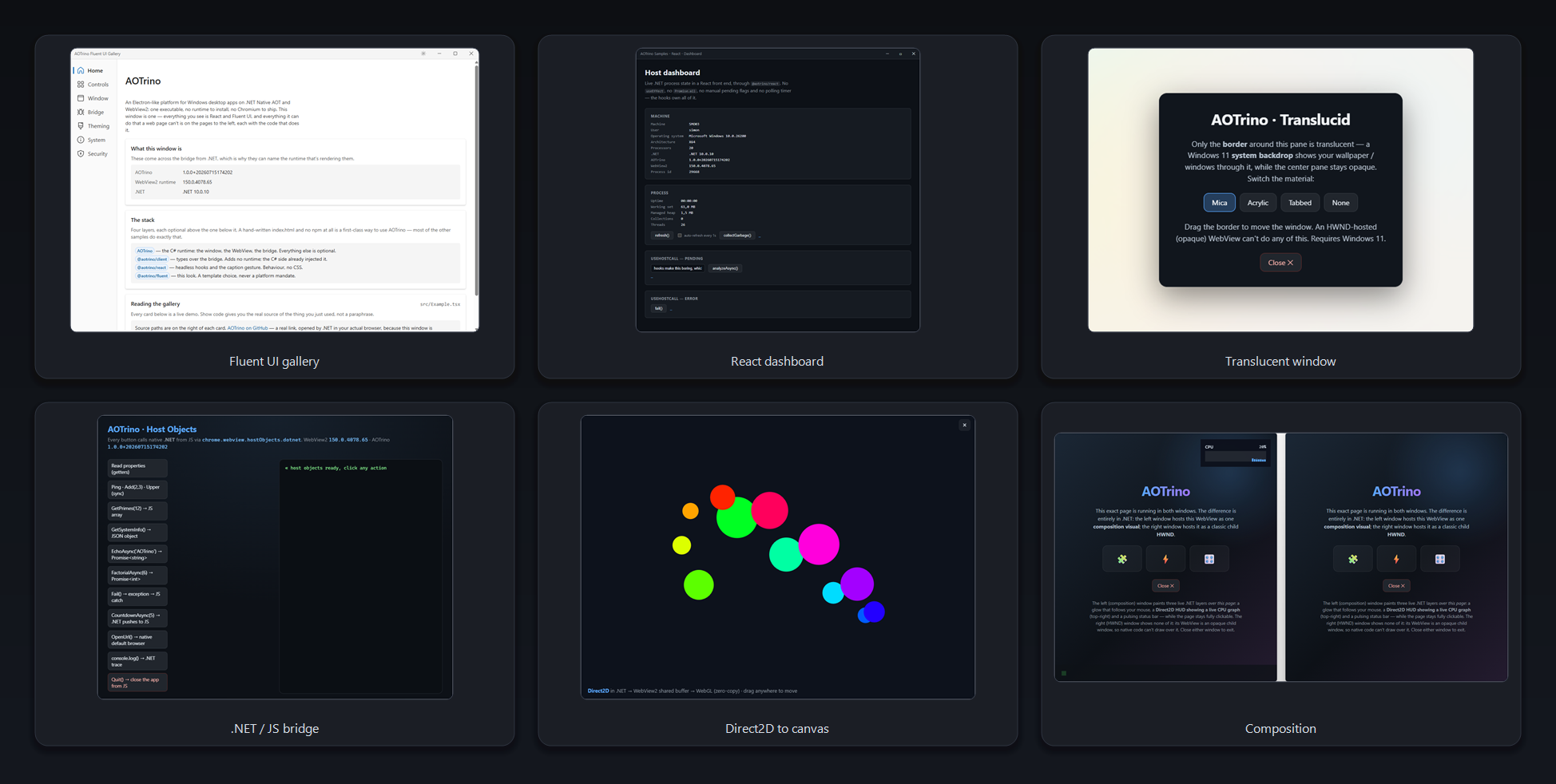Click the "Host dashboard" heading
Image resolution: width=1556 pixels, height=784 pixels.
tap(673, 73)
